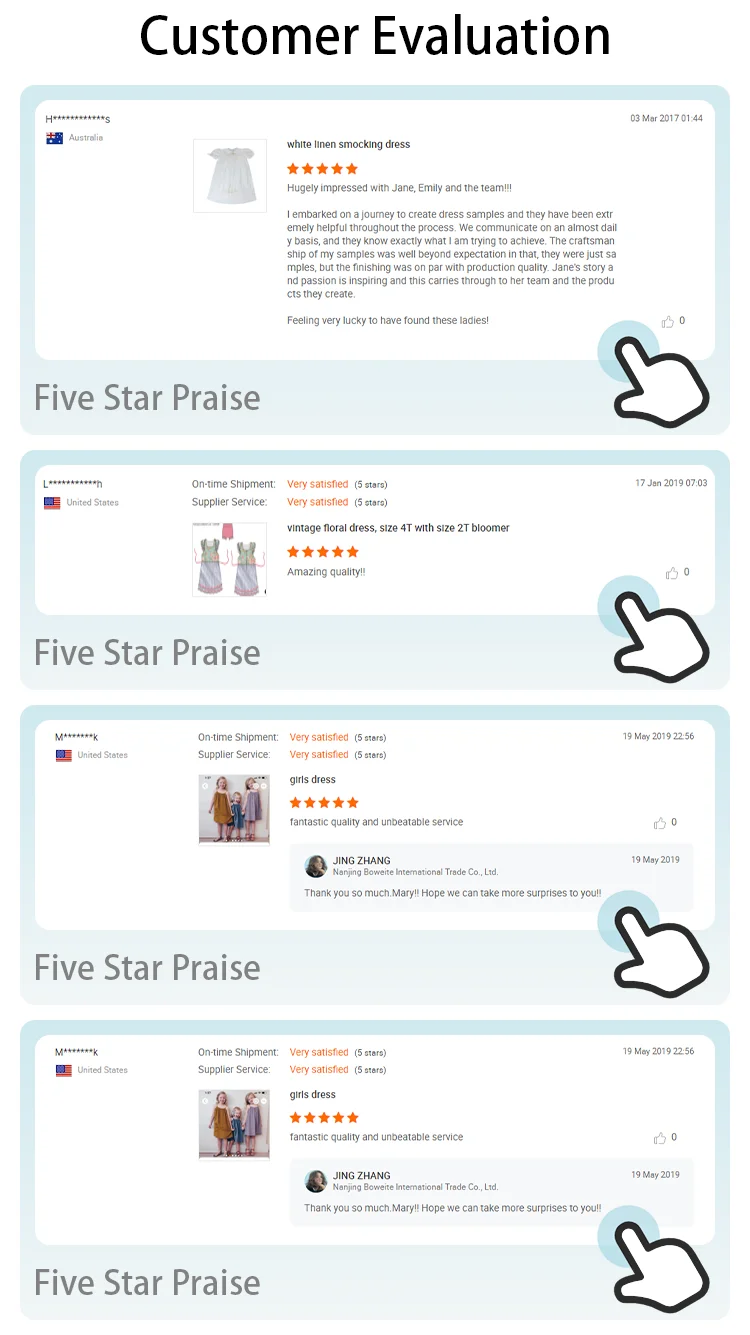The image size is (750, 1335).
Task: Like the white linen smocking dress review
Action: pyautogui.click(x=668, y=322)
